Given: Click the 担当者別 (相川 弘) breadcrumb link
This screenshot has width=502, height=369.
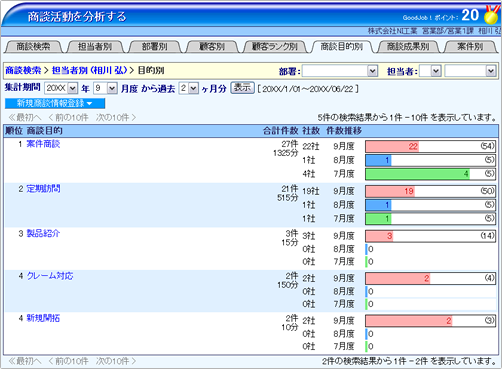Looking at the screenshot, I should pos(89,70).
